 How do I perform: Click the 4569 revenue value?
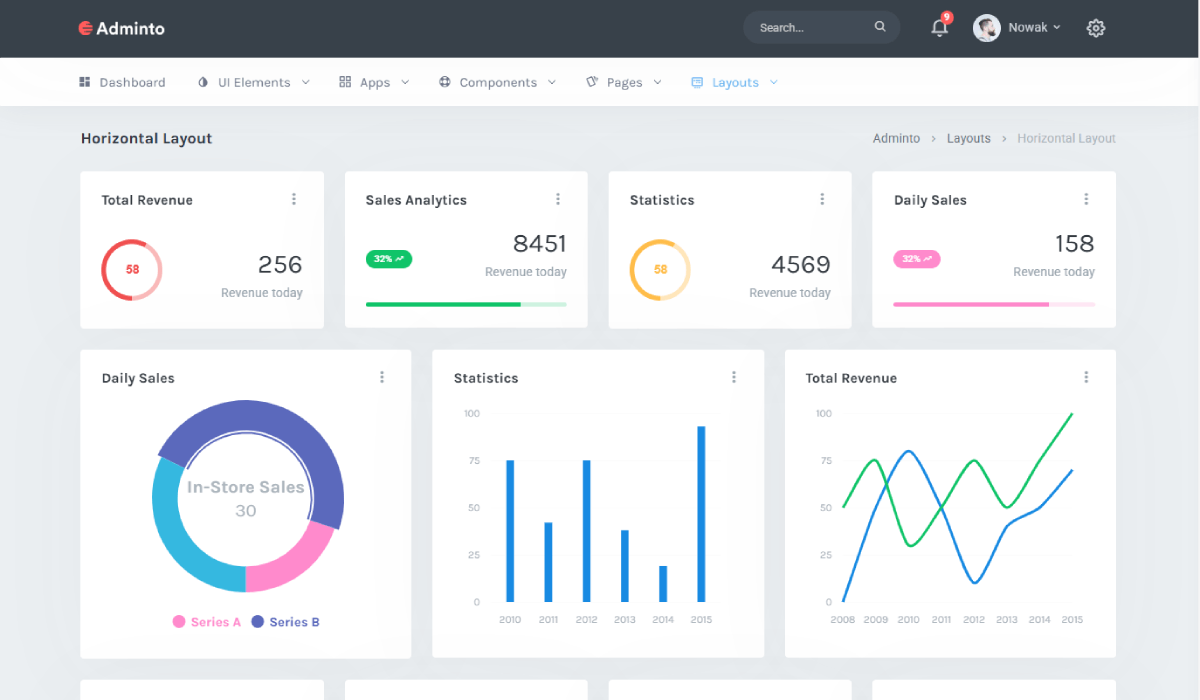[801, 264]
